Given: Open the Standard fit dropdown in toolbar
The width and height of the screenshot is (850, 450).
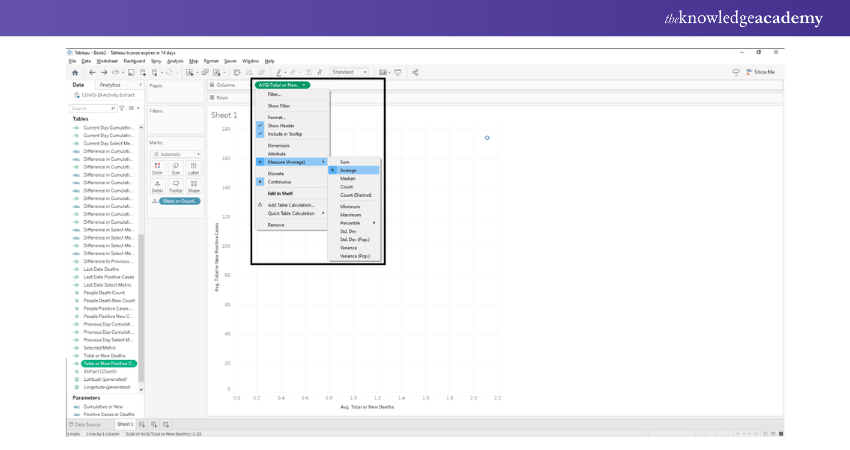Looking at the screenshot, I should pyautogui.click(x=349, y=72).
